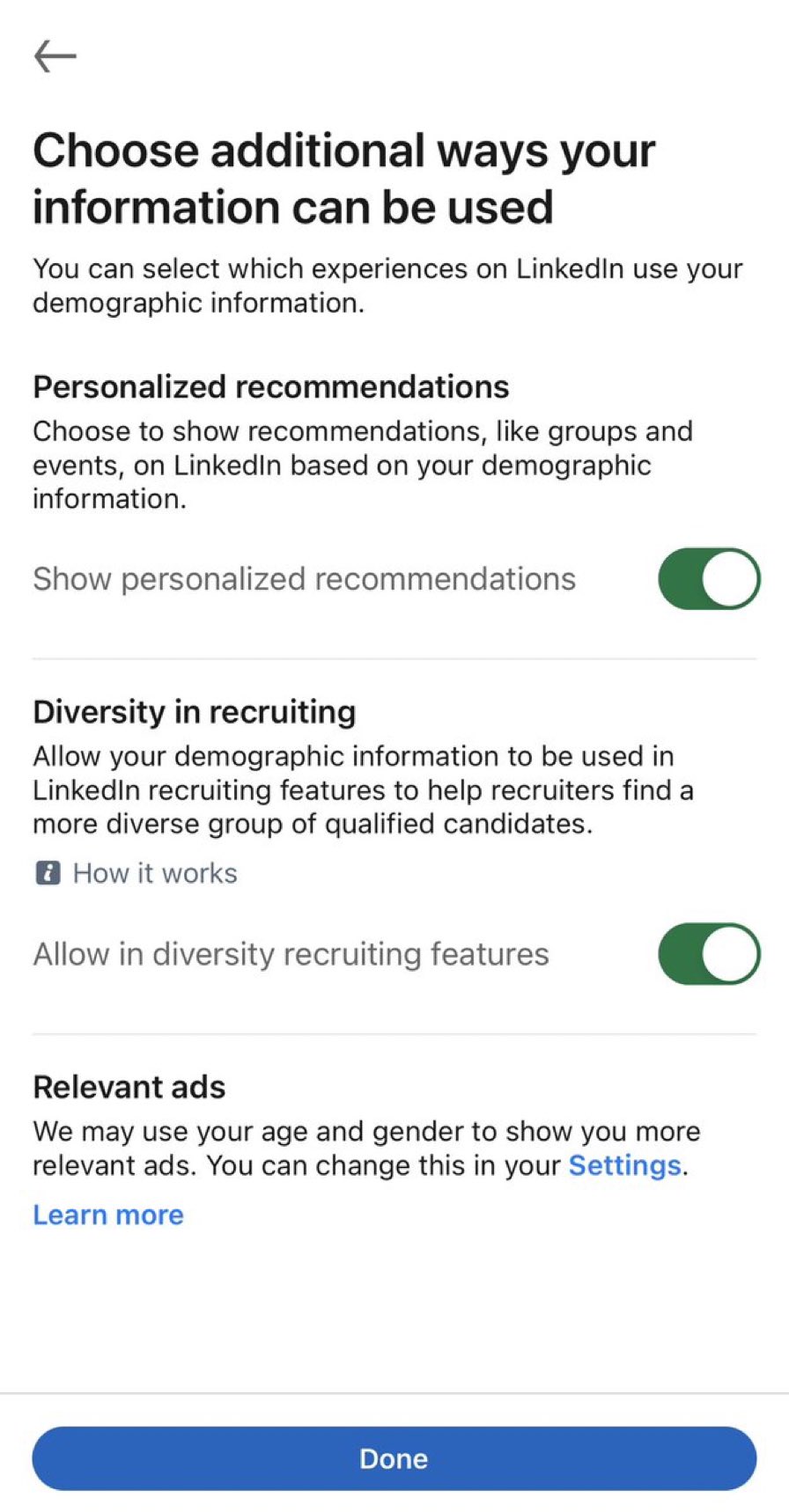Click the Choose additional ways page title
The width and height of the screenshot is (789, 1512).
click(x=343, y=179)
